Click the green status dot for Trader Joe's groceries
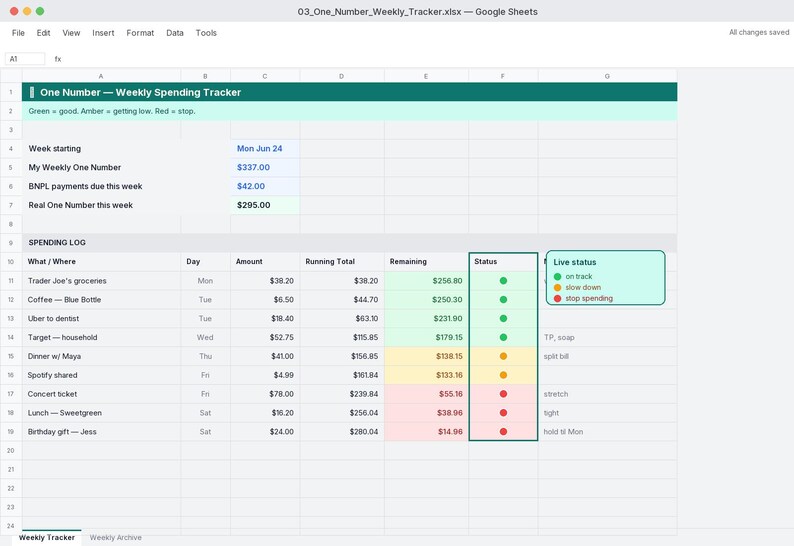The image size is (794, 546). (x=503, y=281)
